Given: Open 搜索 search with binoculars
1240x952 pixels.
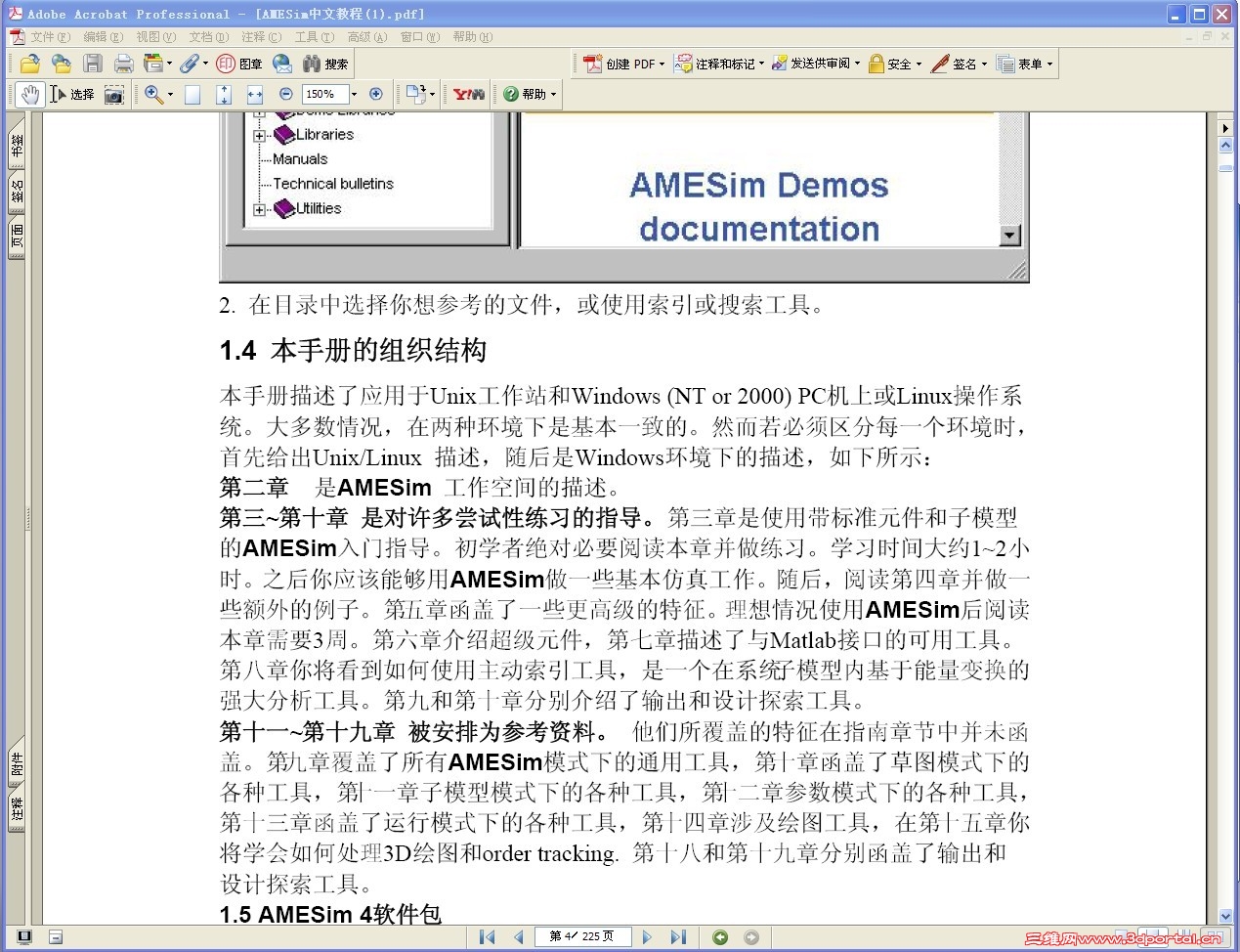Looking at the screenshot, I should (x=325, y=64).
